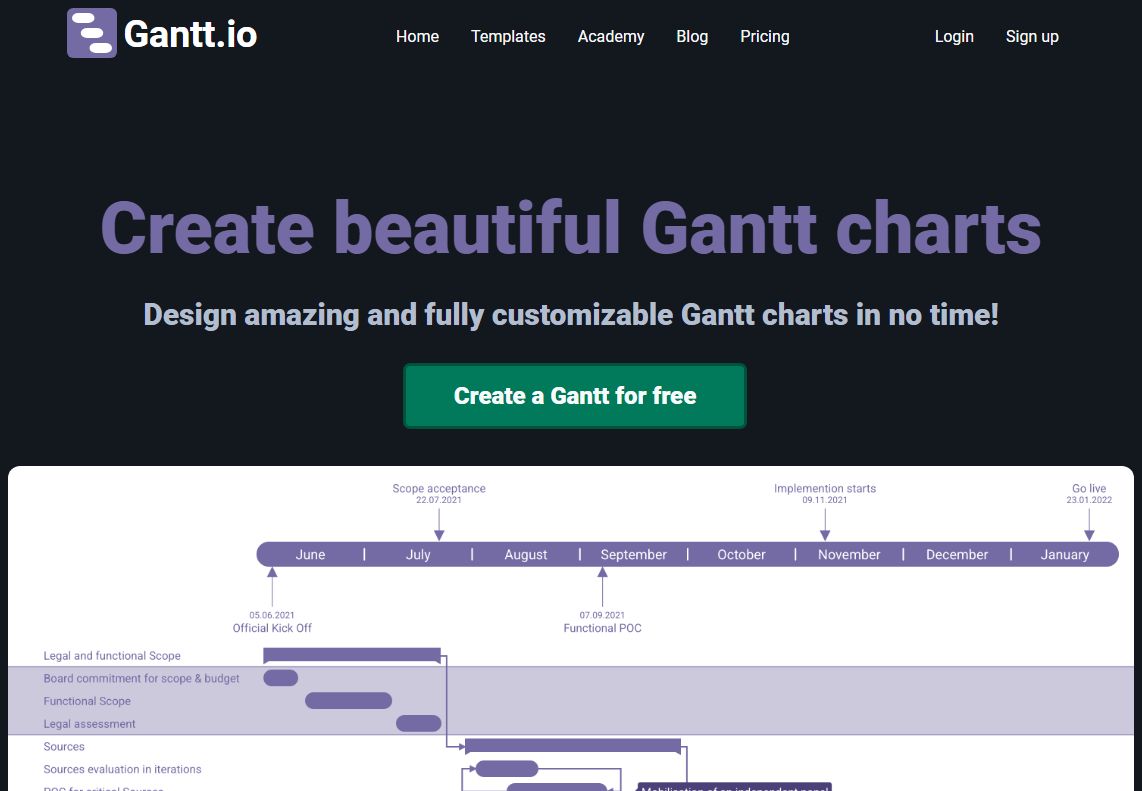Click the Login link
Screen dimensions: 1142x791
(x=954, y=36)
